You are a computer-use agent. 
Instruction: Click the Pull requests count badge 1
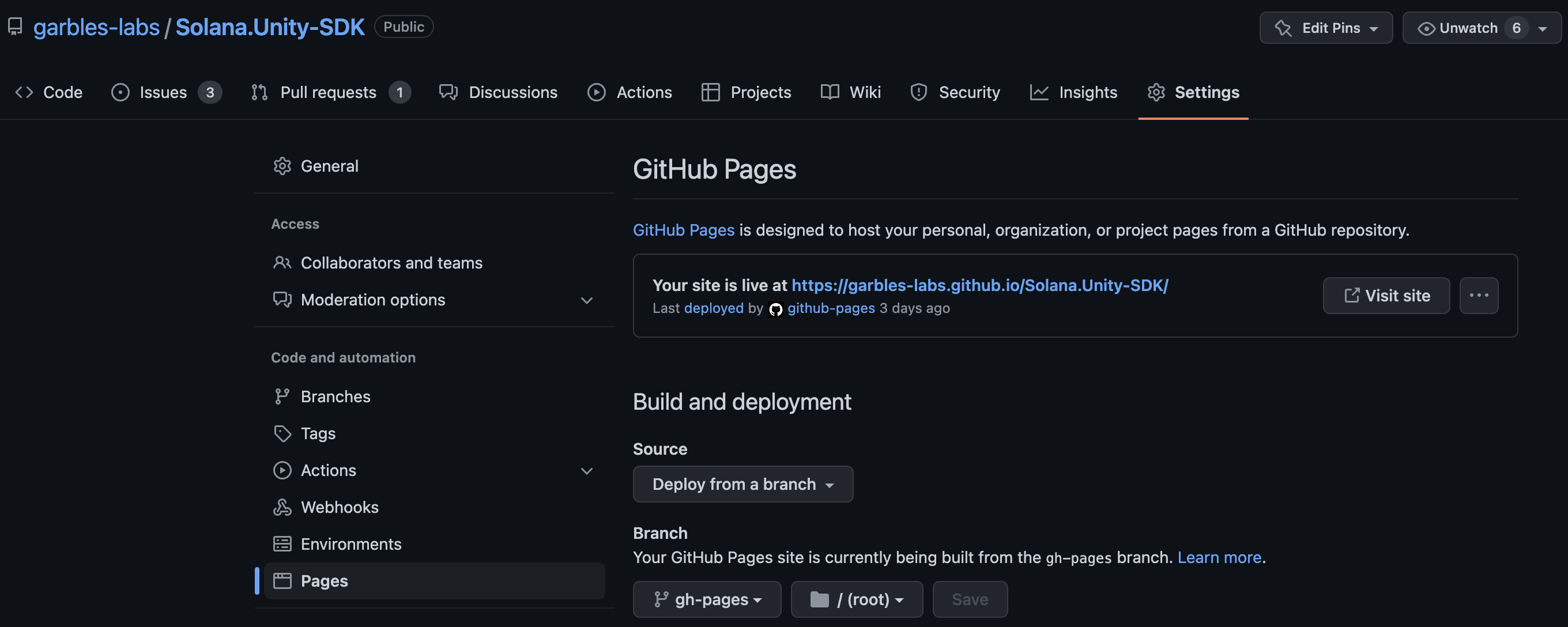[399, 93]
